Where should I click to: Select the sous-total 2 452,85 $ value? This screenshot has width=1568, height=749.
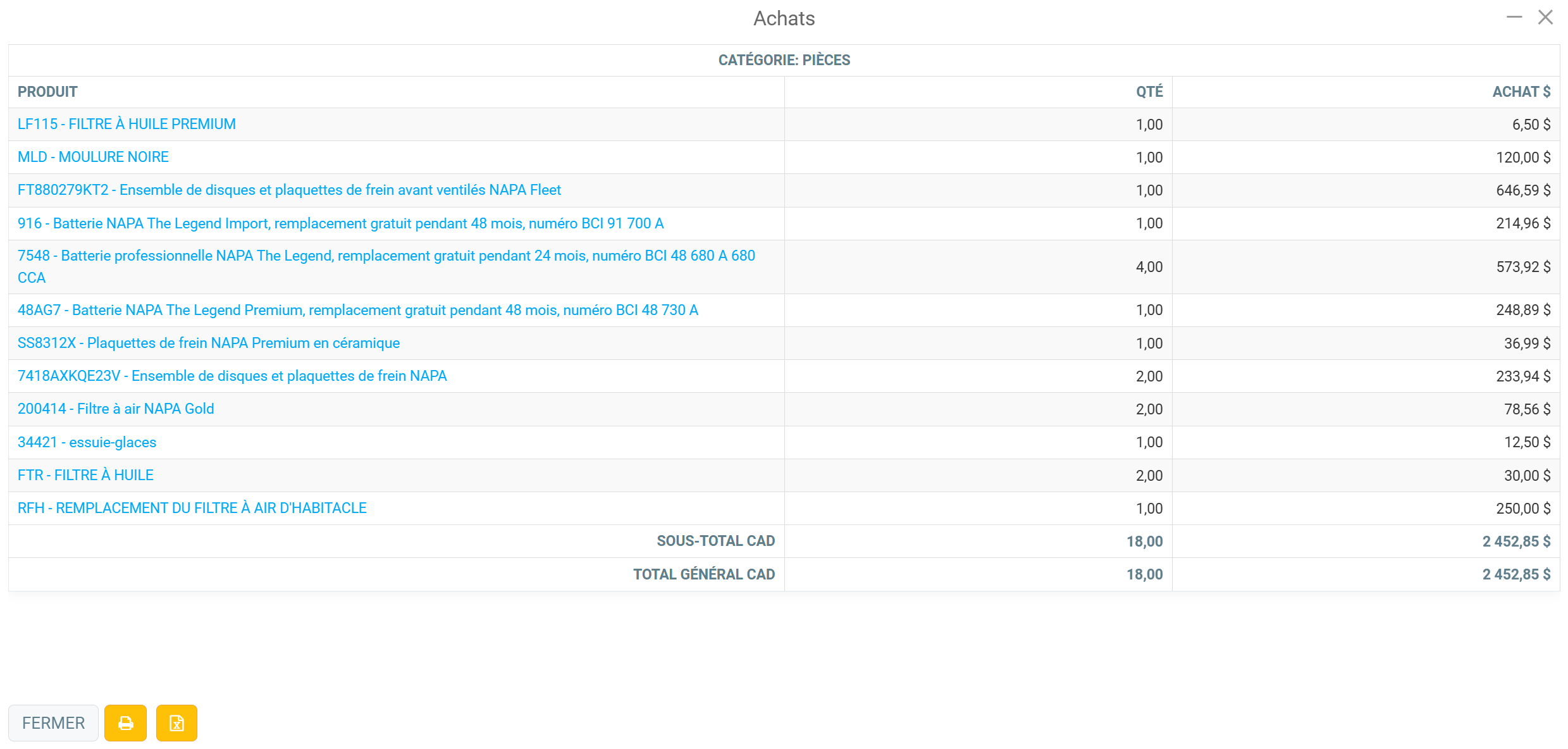coord(1516,542)
